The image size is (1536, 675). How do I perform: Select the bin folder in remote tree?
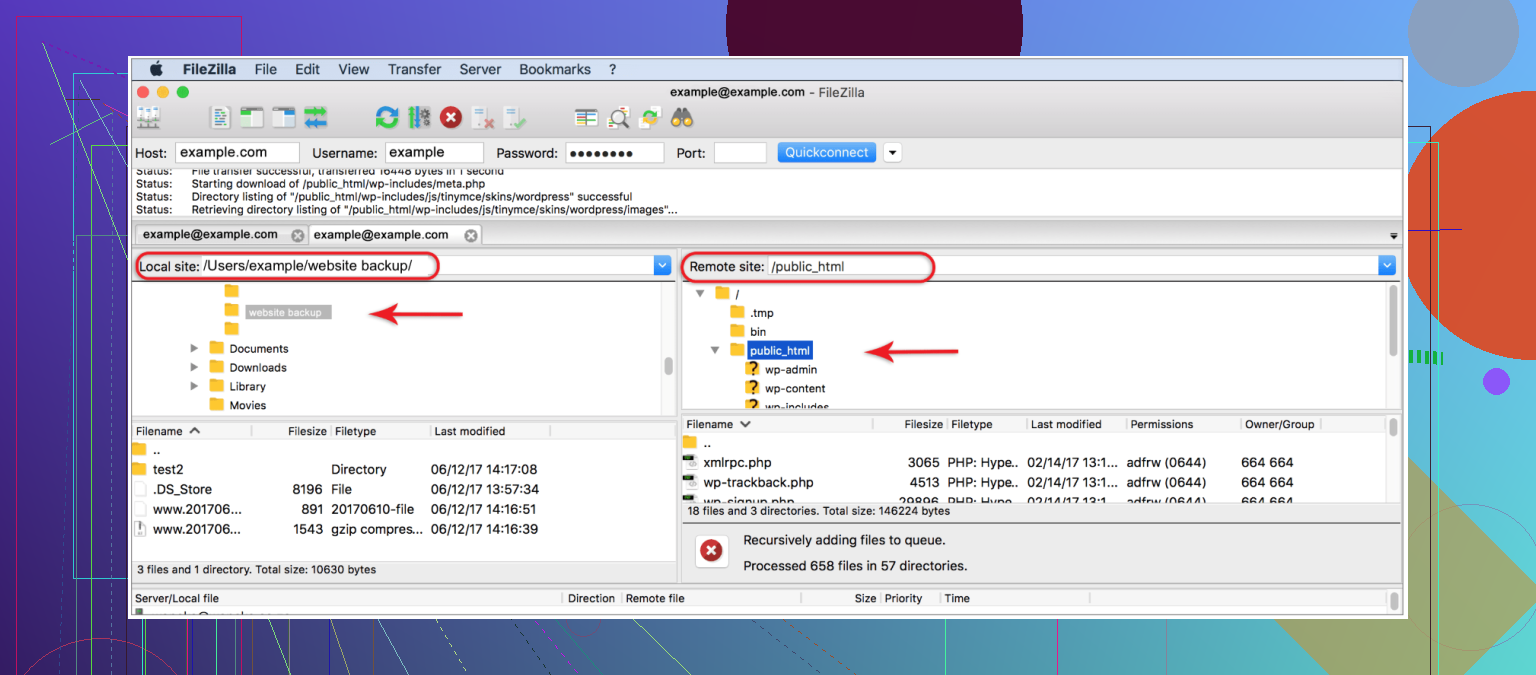pos(749,331)
